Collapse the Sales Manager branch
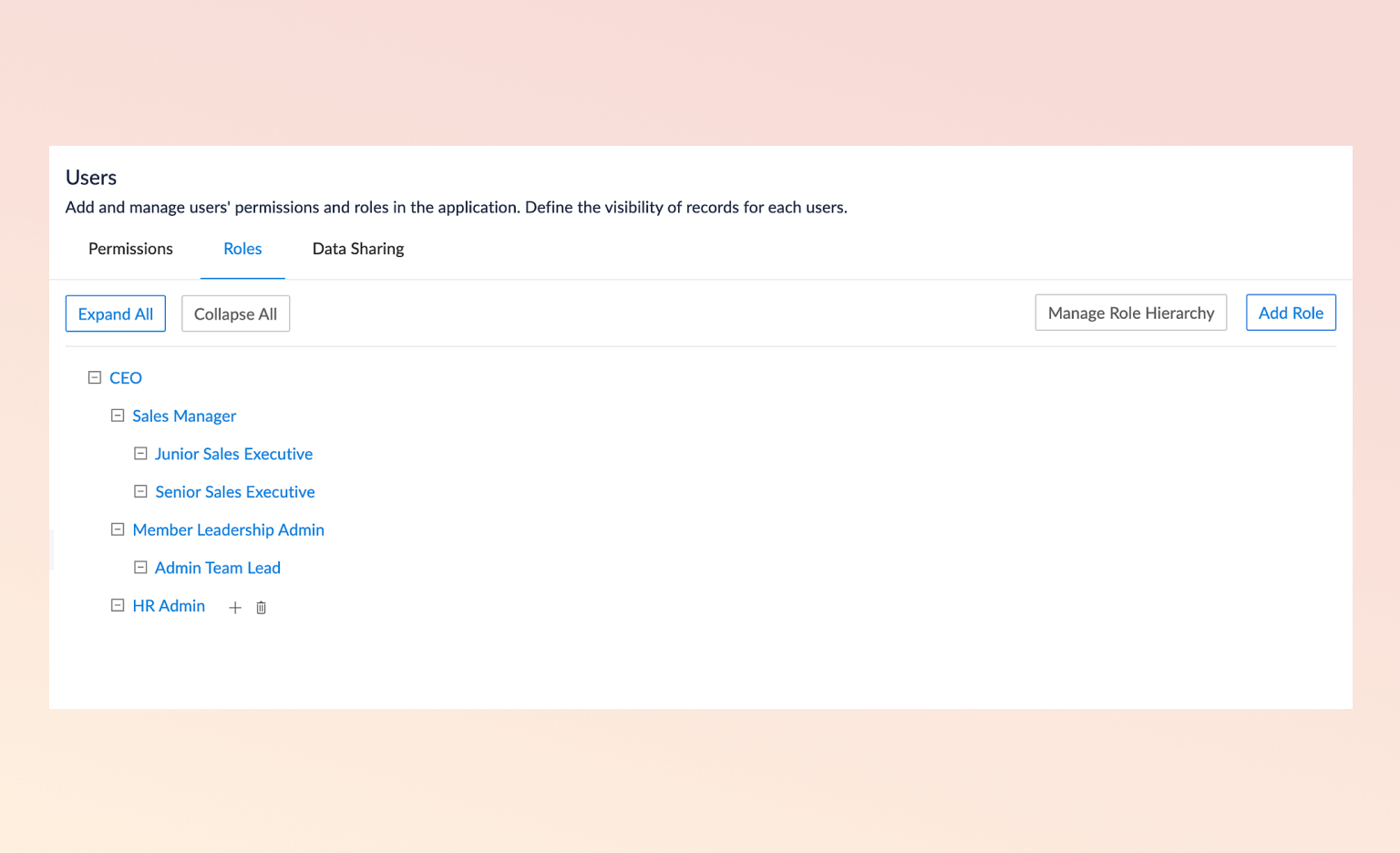1400x853 pixels. coord(118,415)
